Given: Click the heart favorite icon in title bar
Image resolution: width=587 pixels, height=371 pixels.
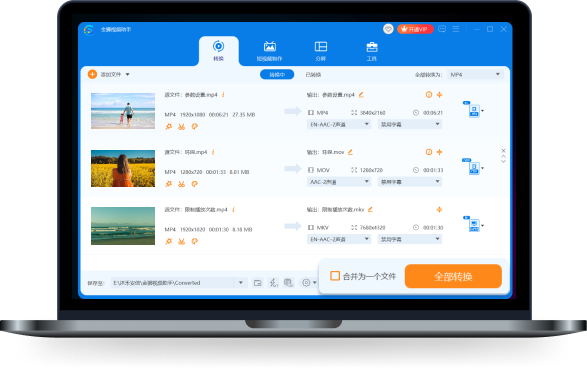Looking at the screenshot, I should (388, 29).
